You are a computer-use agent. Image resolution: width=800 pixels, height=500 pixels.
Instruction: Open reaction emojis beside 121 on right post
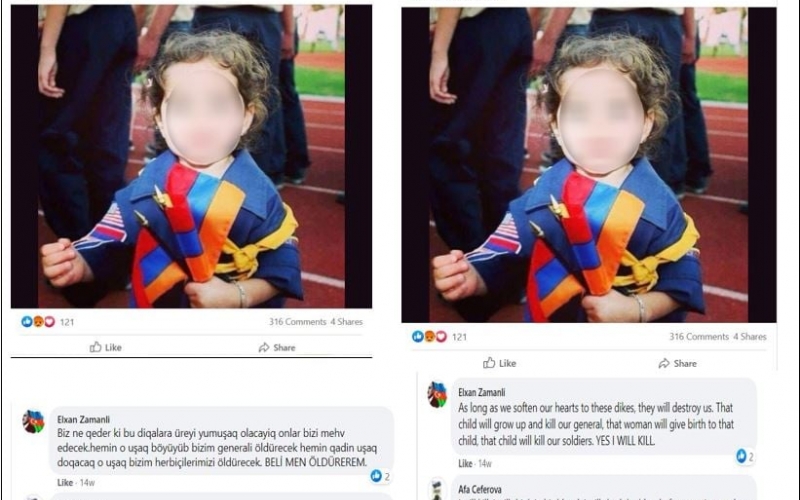coord(430,336)
